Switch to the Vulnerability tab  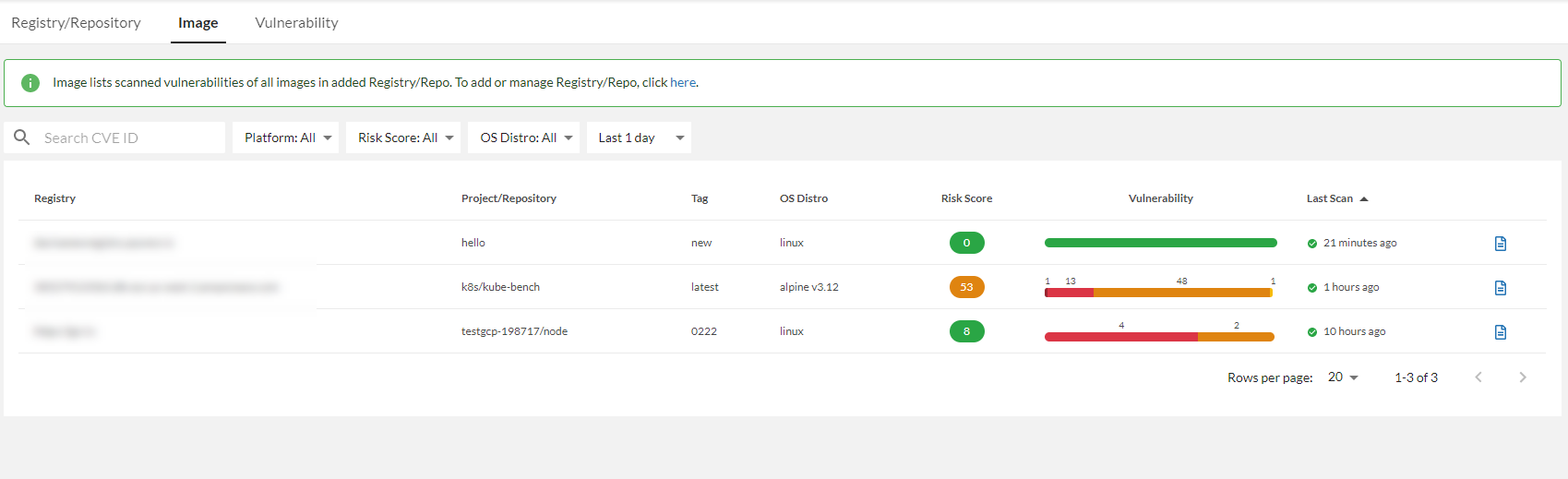pos(296,23)
